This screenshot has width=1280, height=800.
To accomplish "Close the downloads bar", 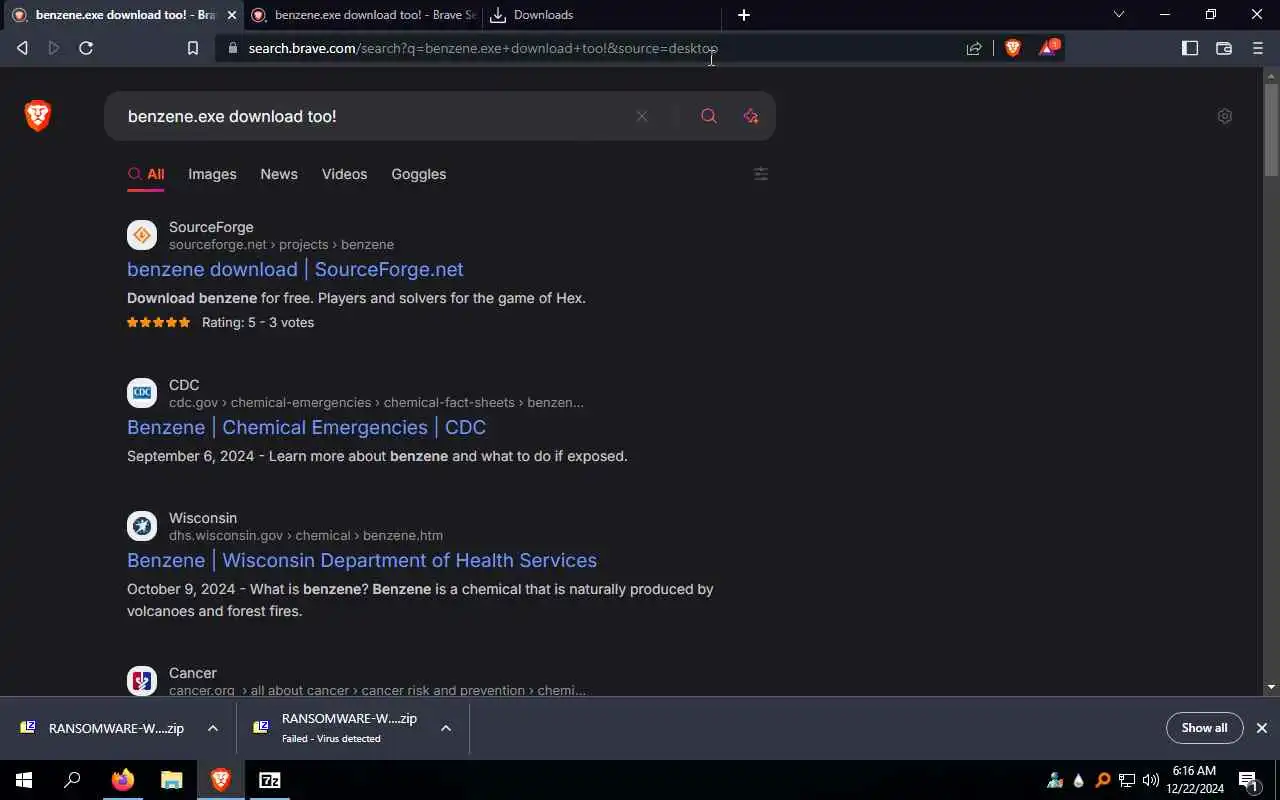I will [x=1262, y=728].
